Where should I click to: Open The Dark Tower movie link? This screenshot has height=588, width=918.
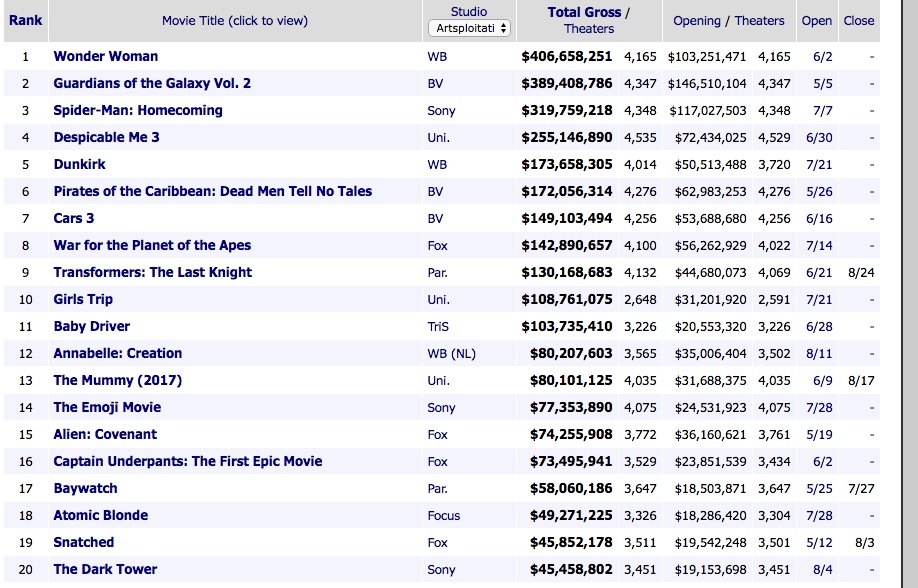(x=105, y=569)
